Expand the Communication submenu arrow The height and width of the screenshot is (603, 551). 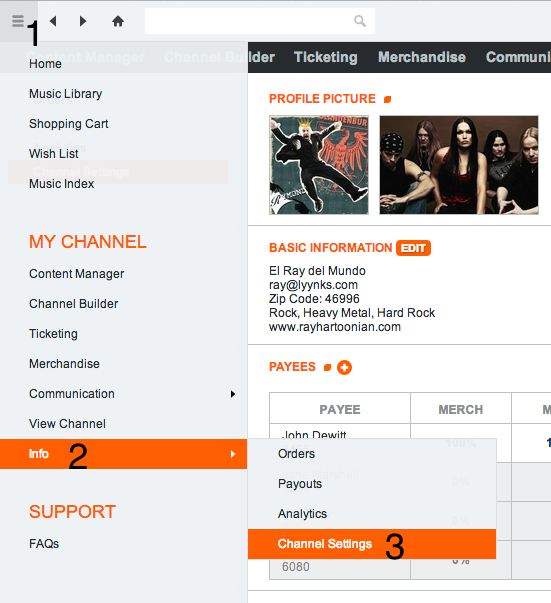pos(233,394)
